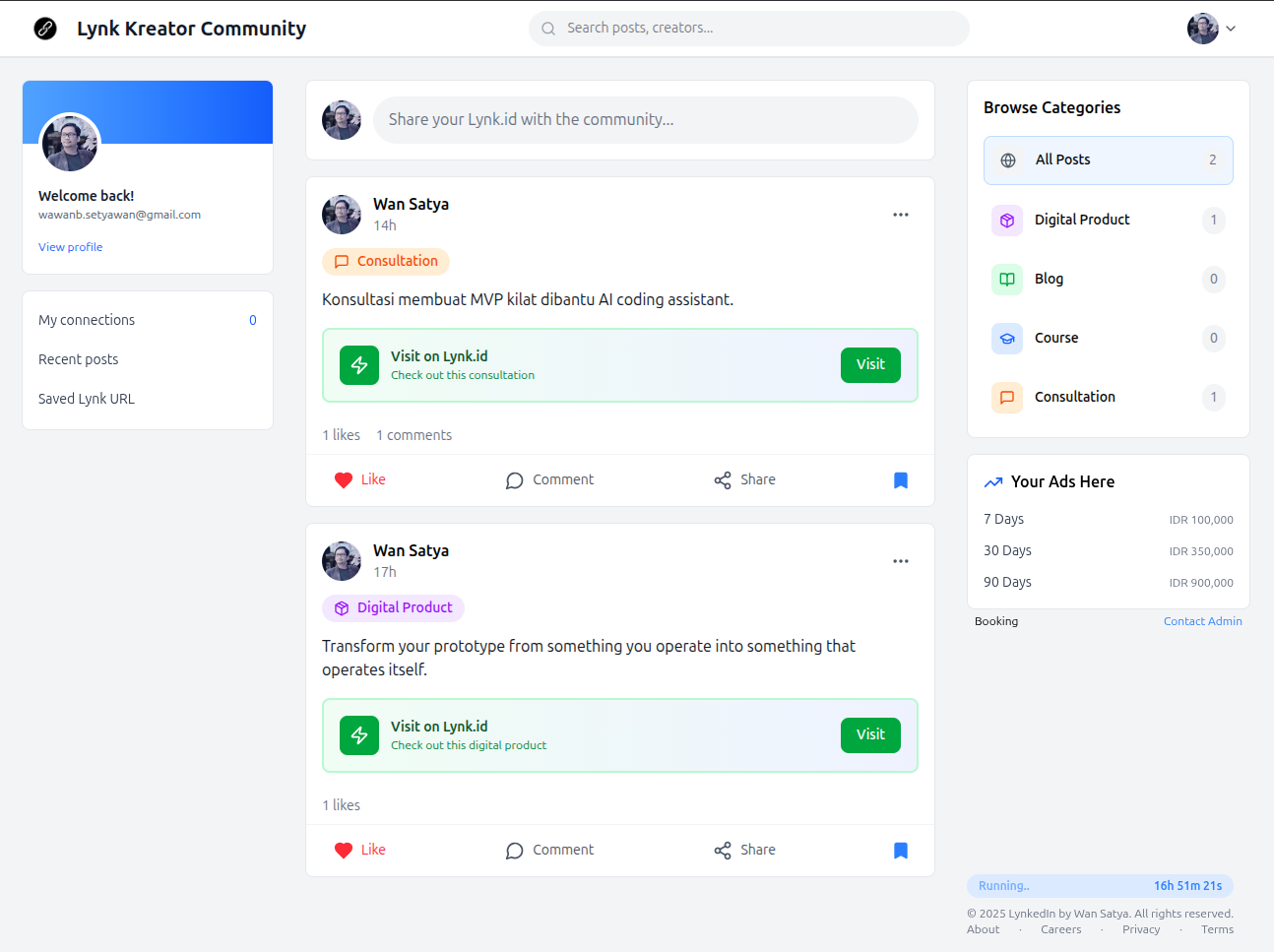The height and width of the screenshot is (952, 1274).
Task: Click the search magnifier icon
Action: click(548, 29)
